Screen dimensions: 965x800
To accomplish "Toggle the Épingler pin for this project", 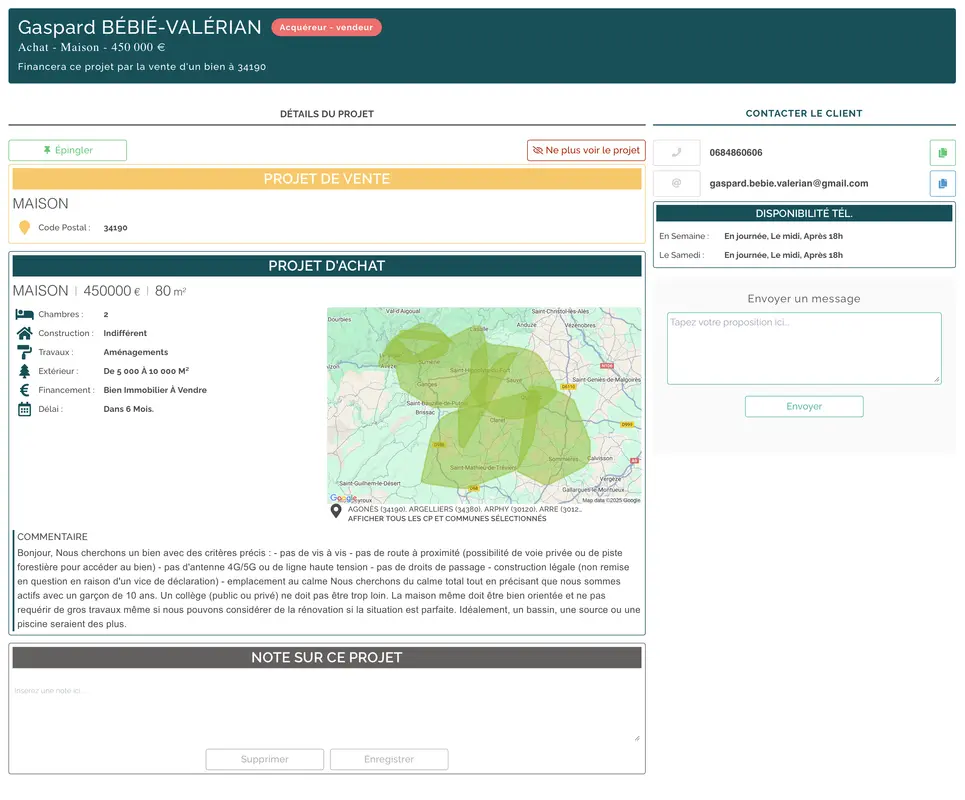I will click(68, 150).
